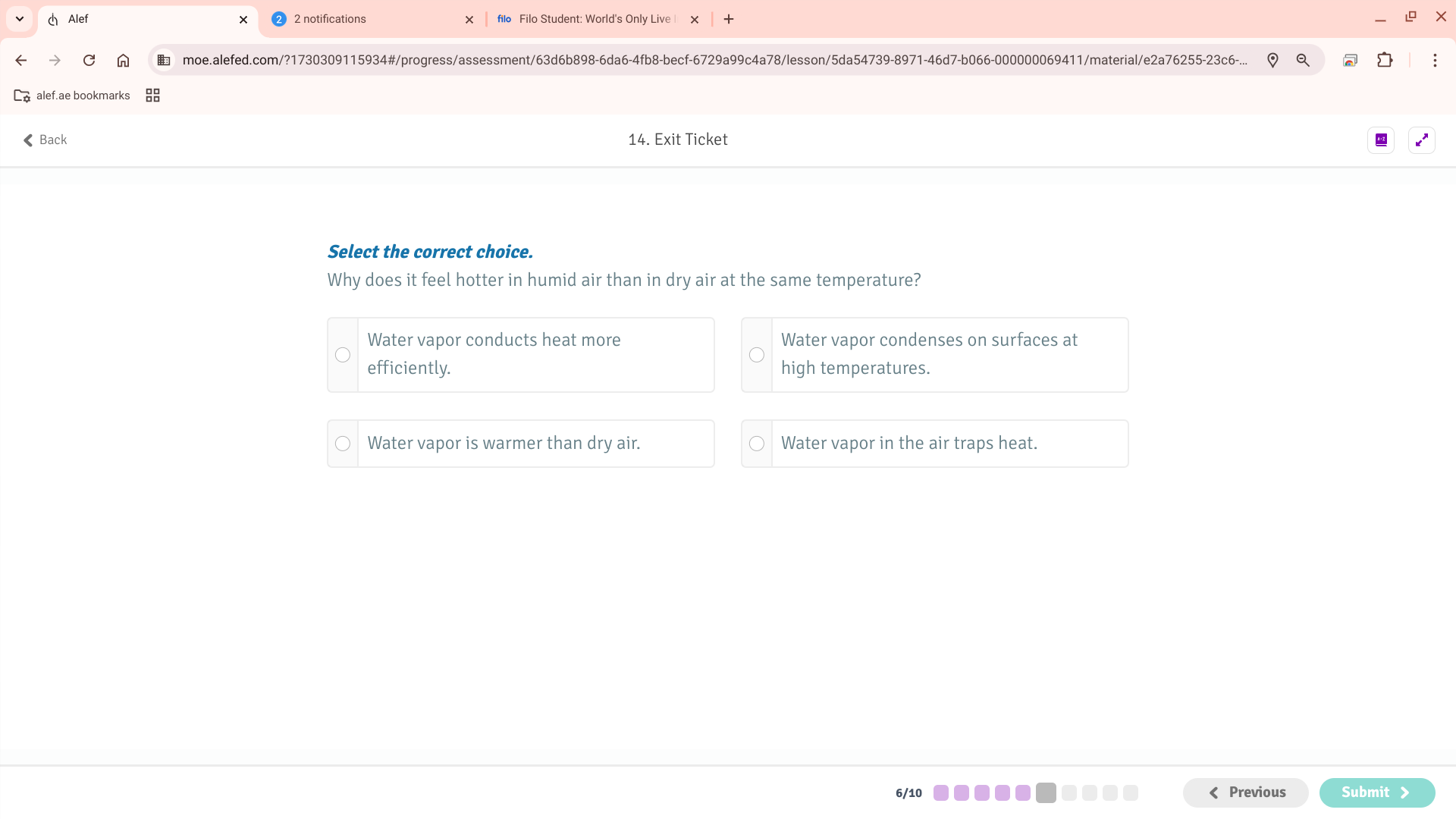Click the zoom magnifier icon in address bar
Viewport: 1456px width, 819px height.
coord(1303,61)
